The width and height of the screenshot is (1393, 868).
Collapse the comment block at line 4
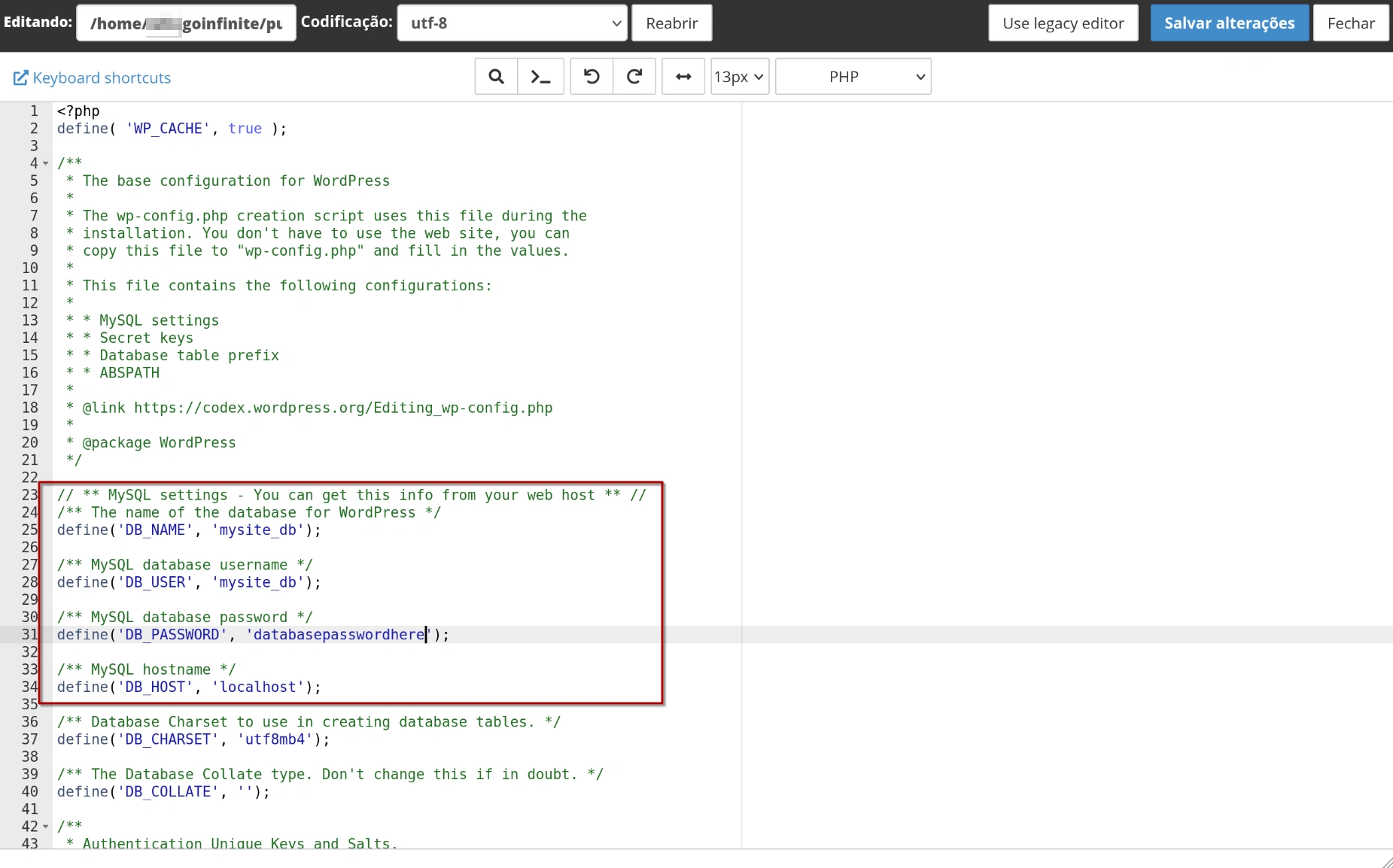point(44,162)
